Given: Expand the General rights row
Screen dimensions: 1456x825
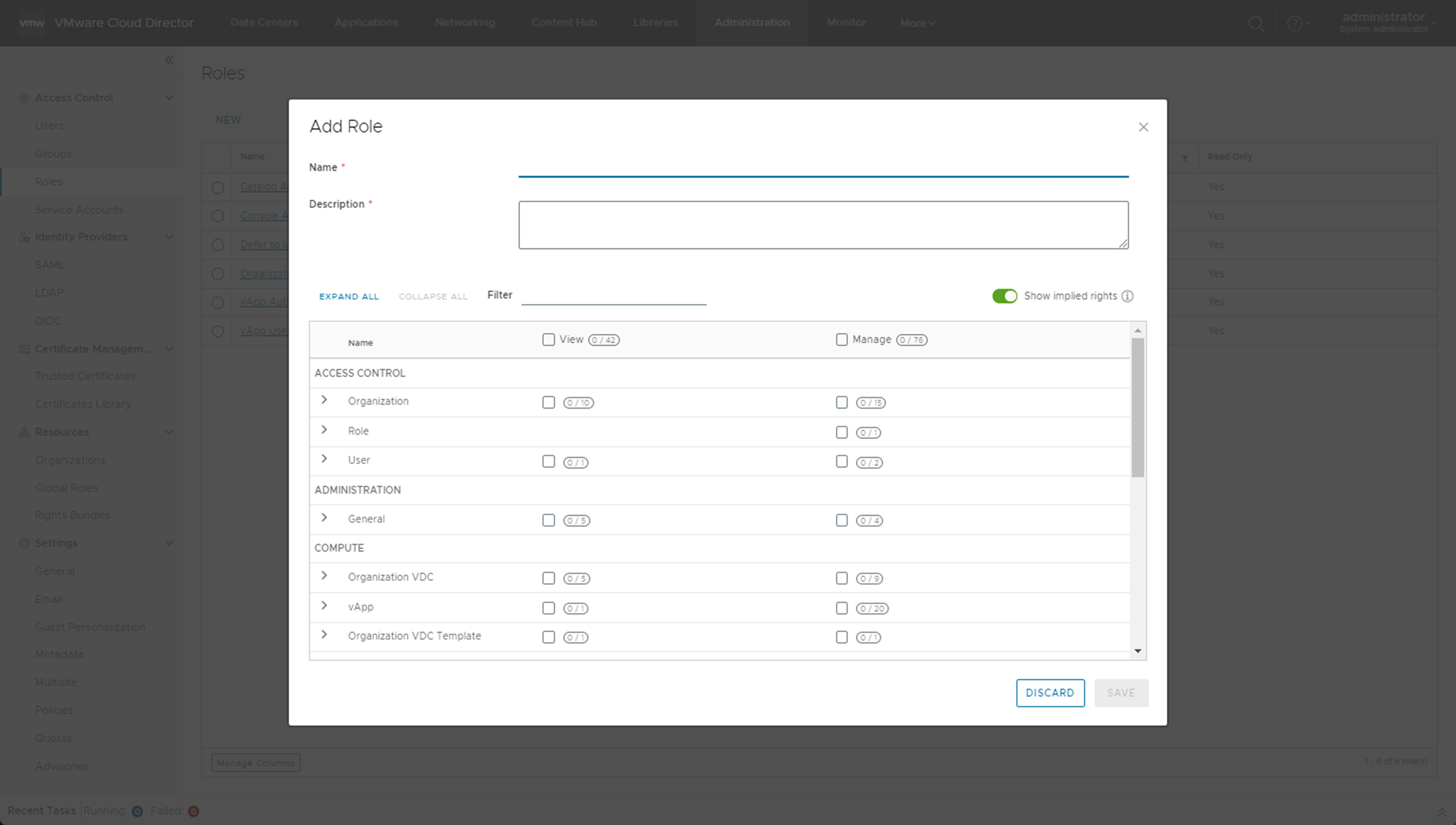Looking at the screenshot, I should tap(324, 517).
